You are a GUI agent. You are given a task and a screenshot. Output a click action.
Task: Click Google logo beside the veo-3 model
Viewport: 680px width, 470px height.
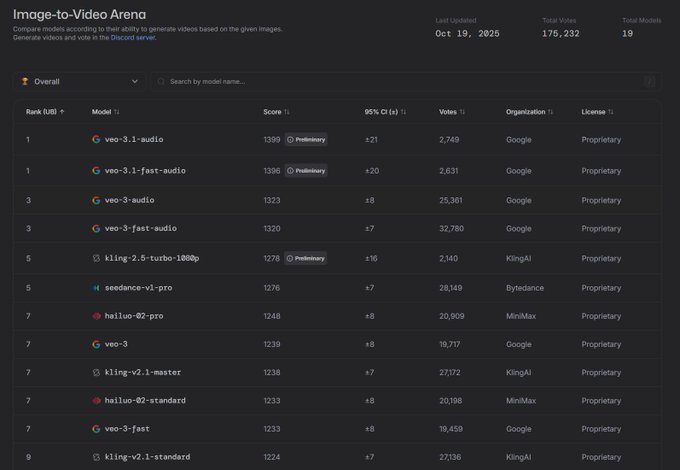click(x=96, y=344)
